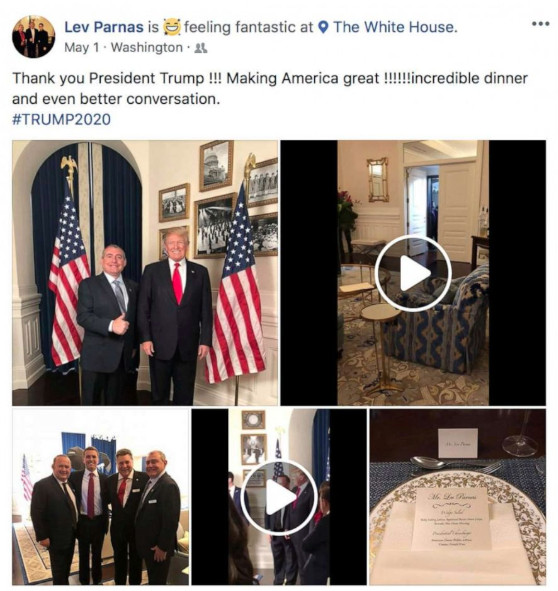Open the three-dot post options menu
The width and height of the screenshot is (558, 591).
click(x=540, y=24)
